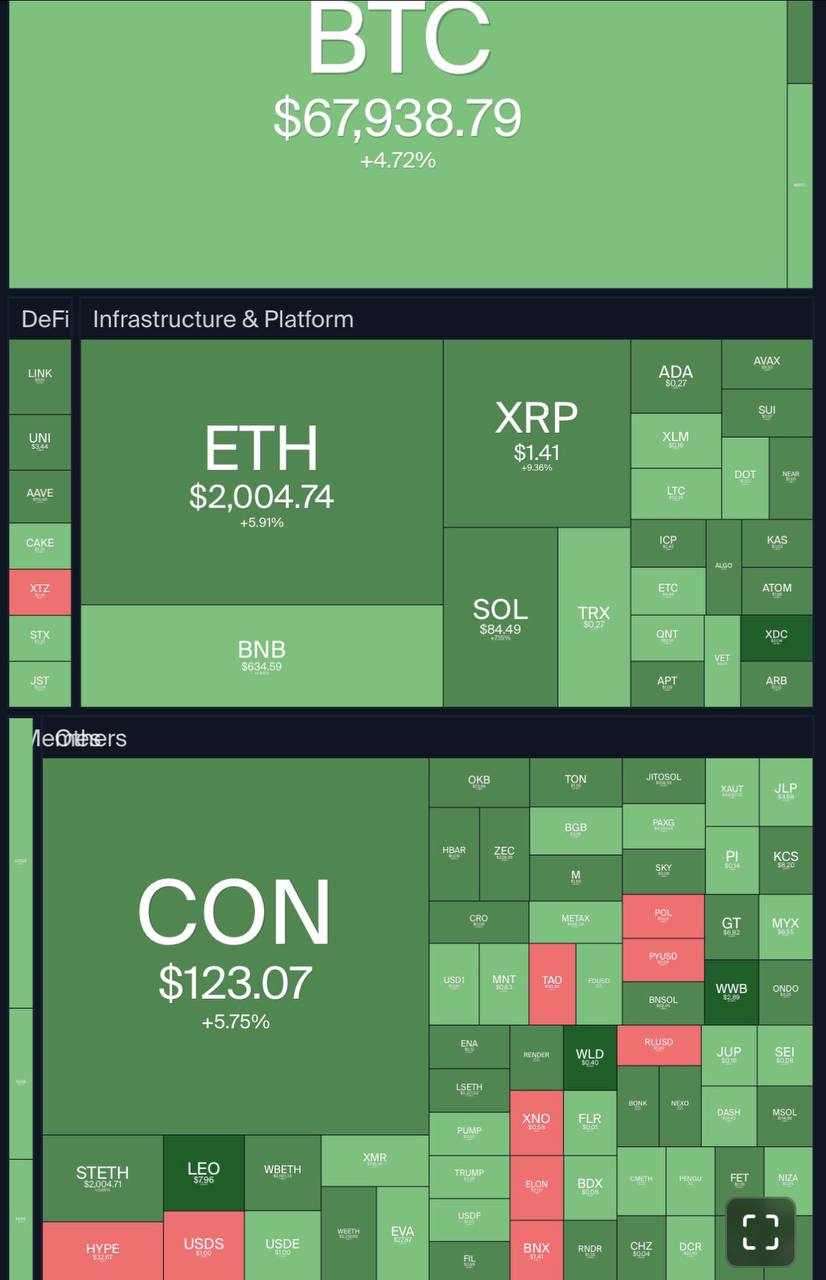Open the red TAO tile
826x1280 pixels.
point(552,983)
